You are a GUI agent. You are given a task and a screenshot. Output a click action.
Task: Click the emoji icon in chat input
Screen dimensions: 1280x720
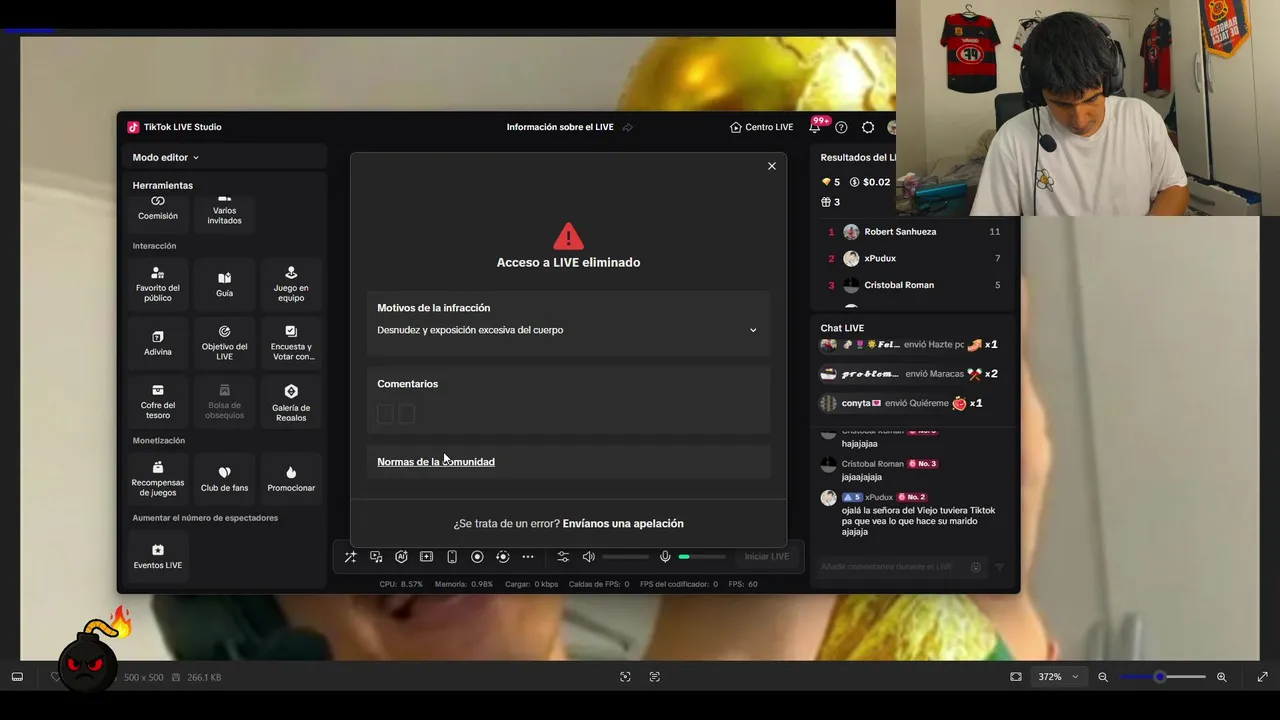[x=976, y=567]
